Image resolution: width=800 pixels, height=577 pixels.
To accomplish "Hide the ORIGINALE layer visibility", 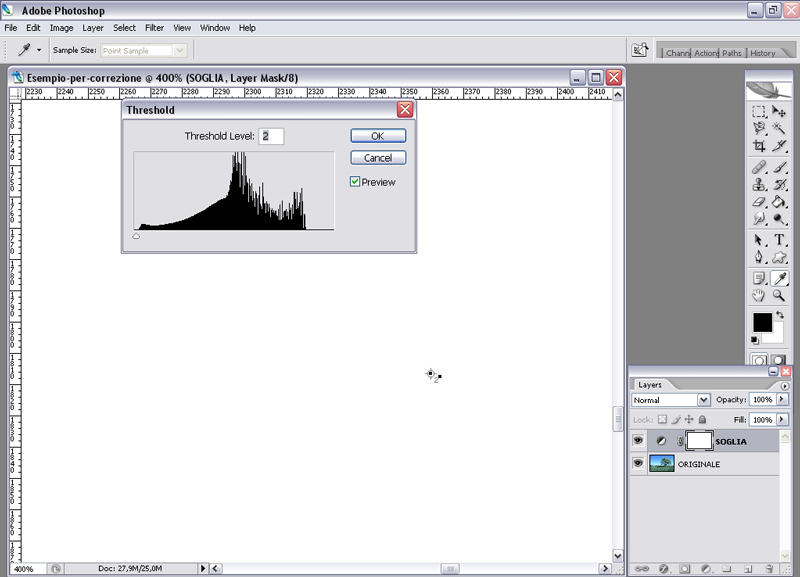I will coord(638,464).
